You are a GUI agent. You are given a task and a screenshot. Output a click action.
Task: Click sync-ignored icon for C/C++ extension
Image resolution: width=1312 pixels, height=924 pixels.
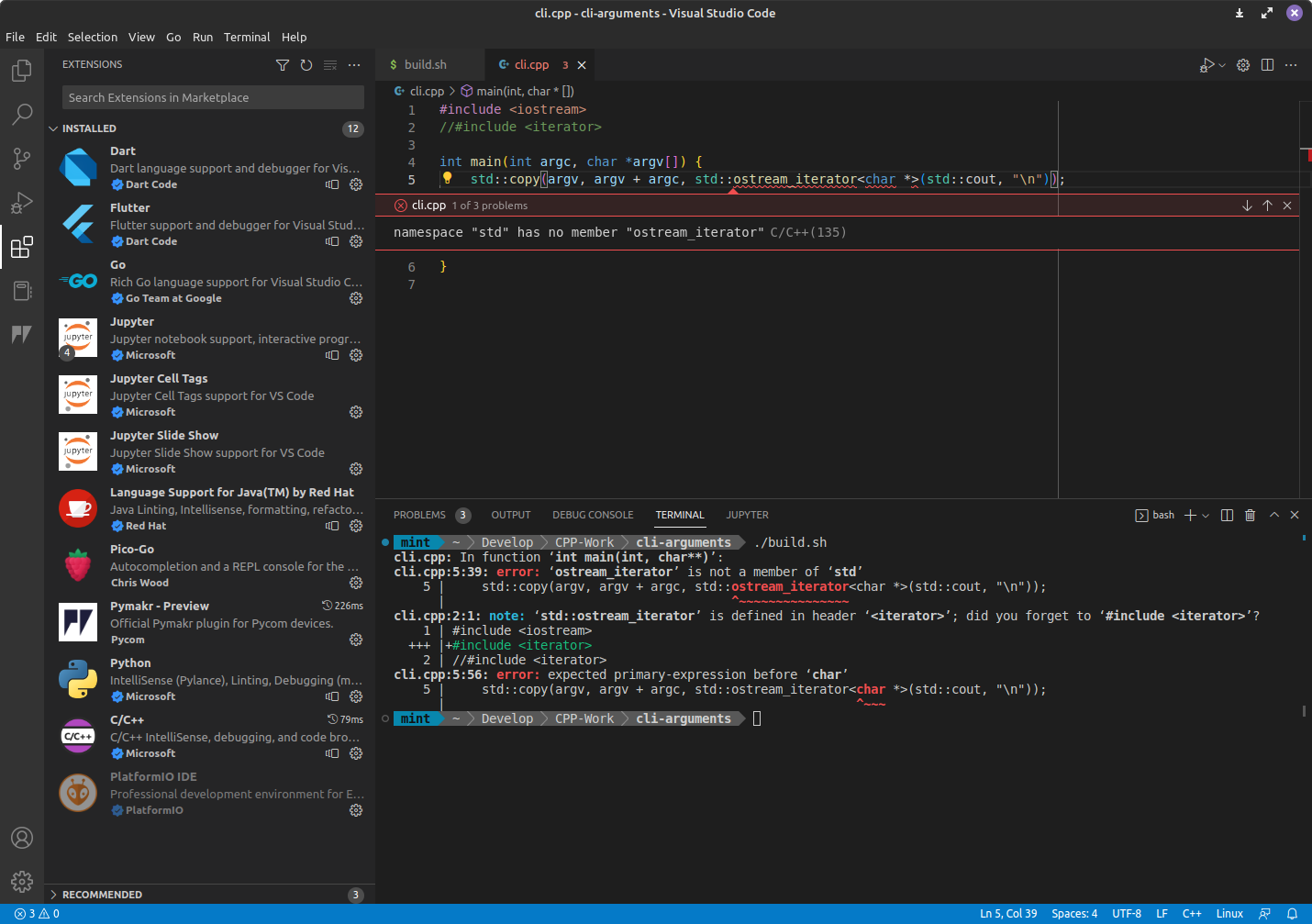[332, 753]
